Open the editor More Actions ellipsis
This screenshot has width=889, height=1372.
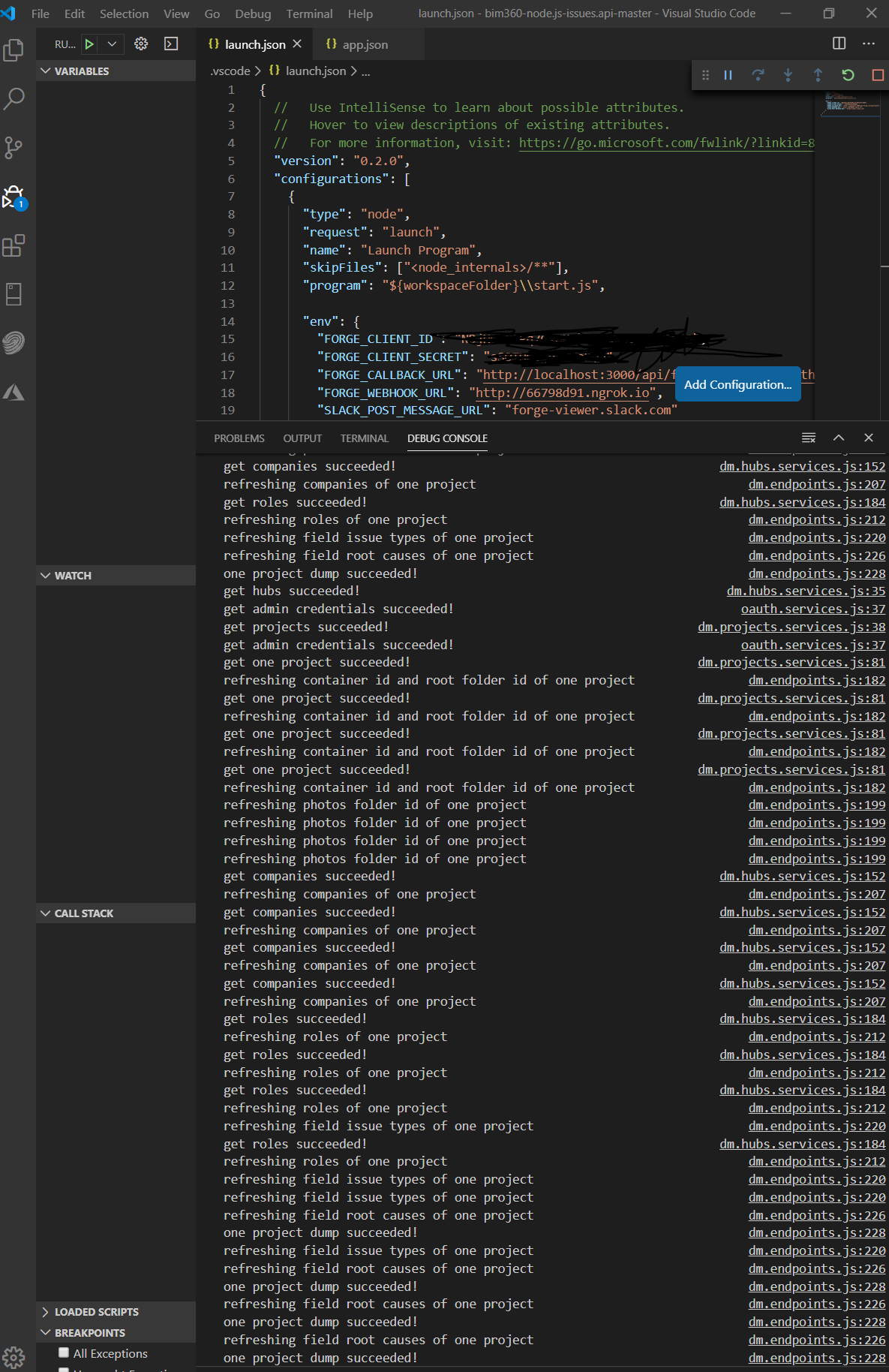click(x=869, y=44)
